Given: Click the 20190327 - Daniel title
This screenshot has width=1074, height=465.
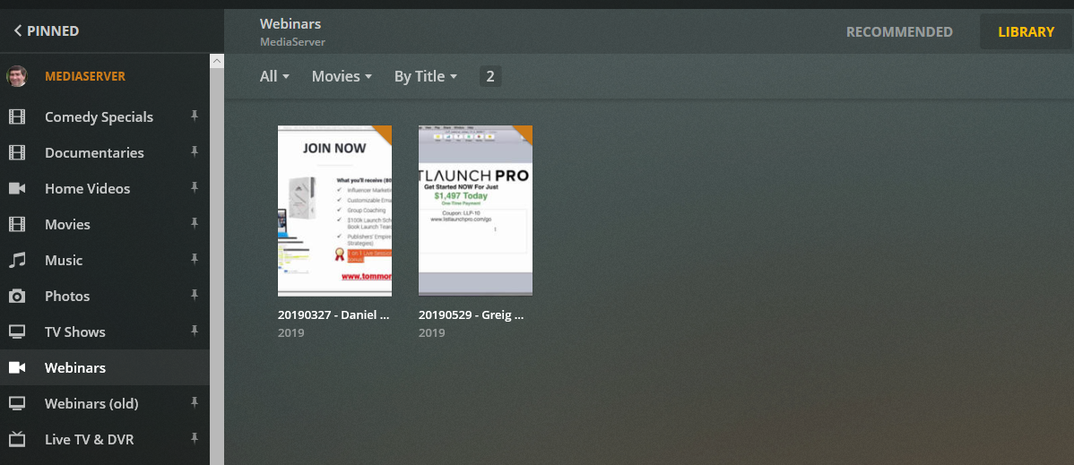Looking at the screenshot, I should click(x=334, y=316).
